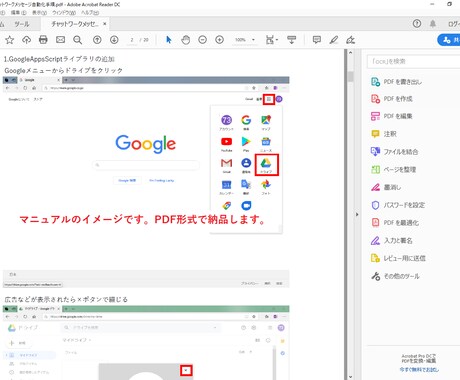Viewport: 460px width, 380px height.
Task: Open the help question mark icon
Action: 417,24
